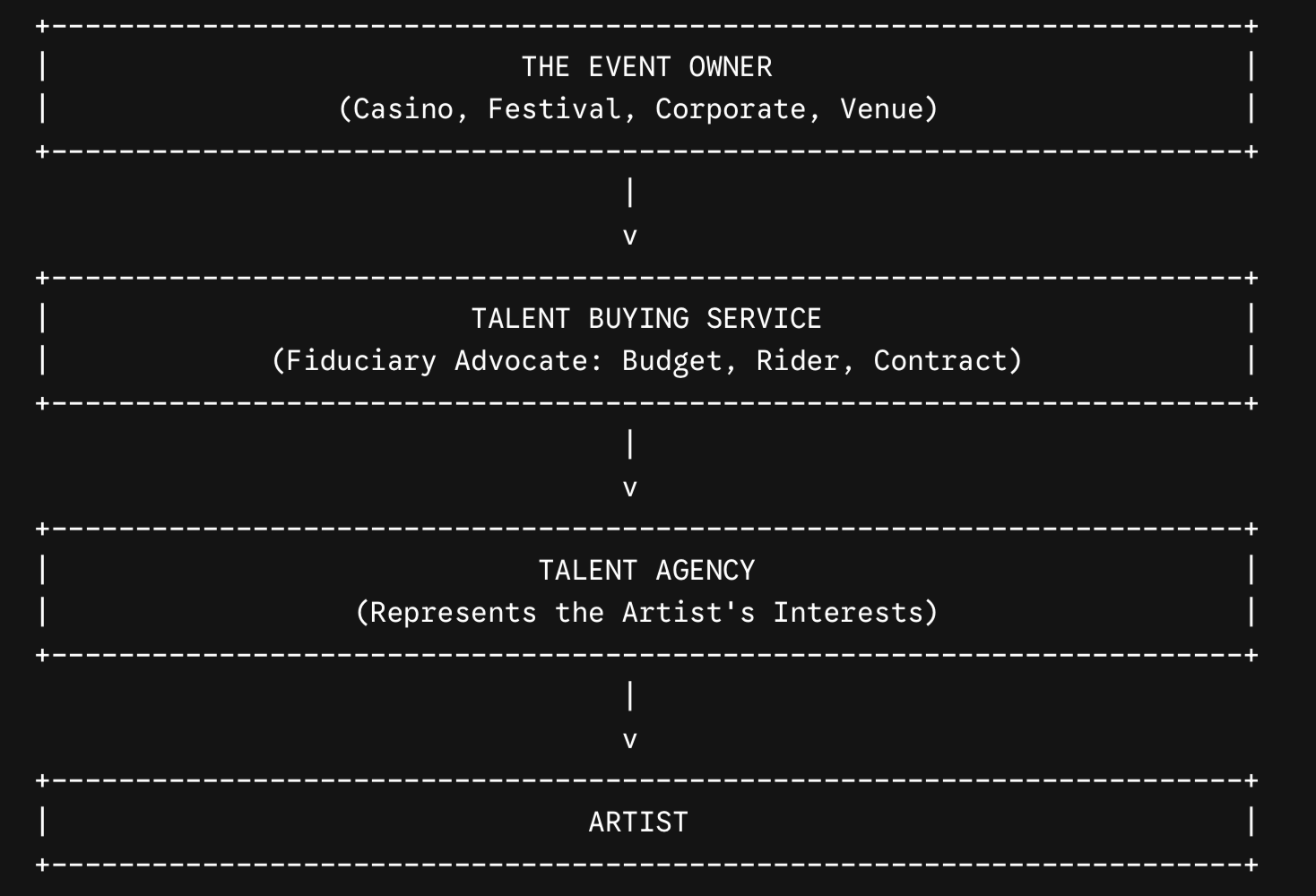Click the arrow above the ARTIST box

pos(630,741)
